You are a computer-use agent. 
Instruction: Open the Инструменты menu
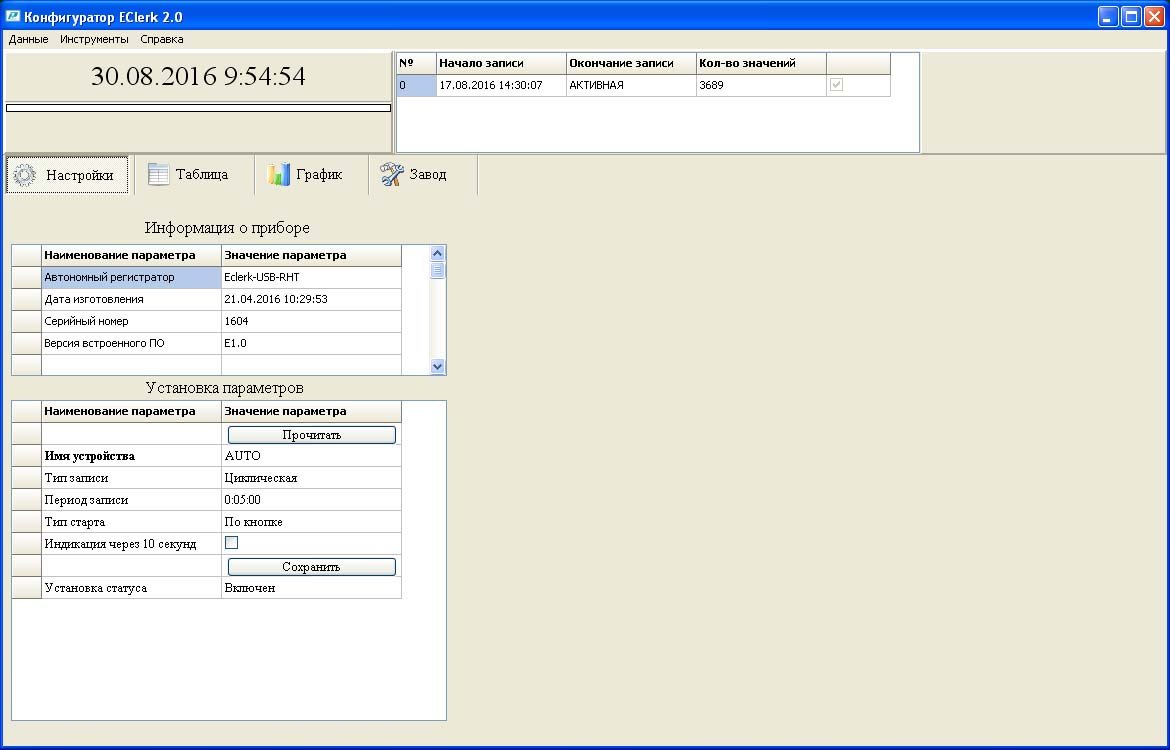click(94, 39)
